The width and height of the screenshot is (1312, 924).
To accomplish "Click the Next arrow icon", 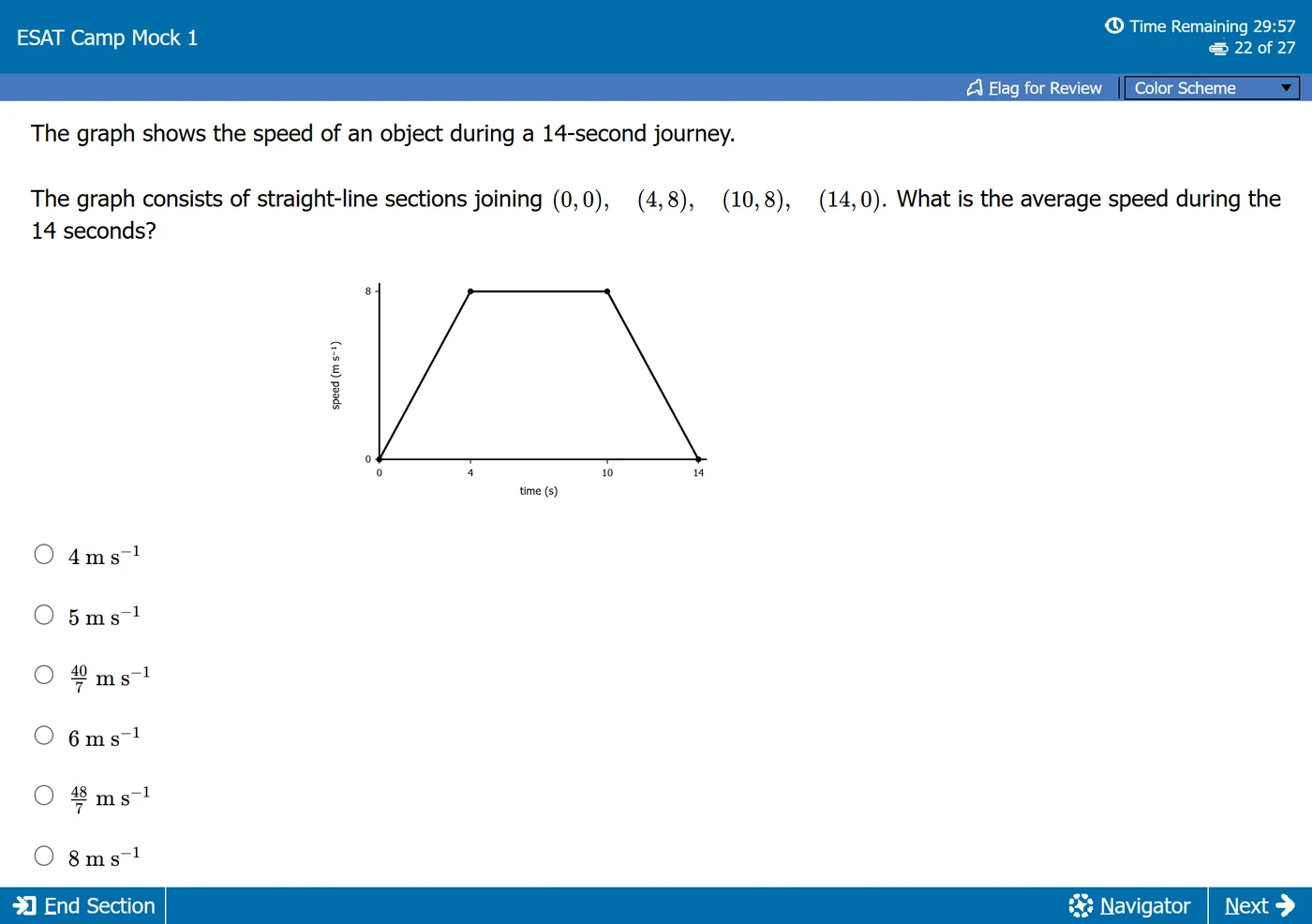I will (x=1286, y=905).
